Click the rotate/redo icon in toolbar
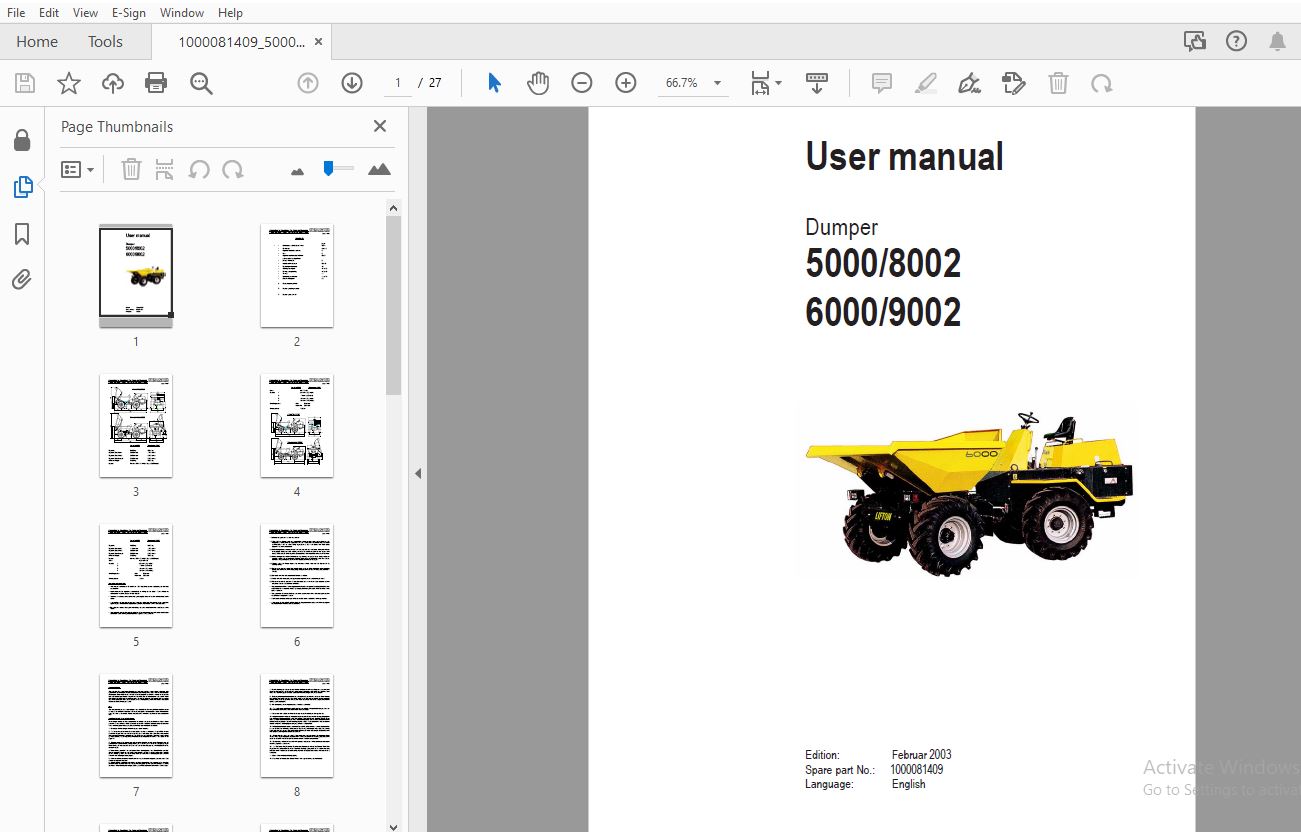 (x=1102, y=83)
